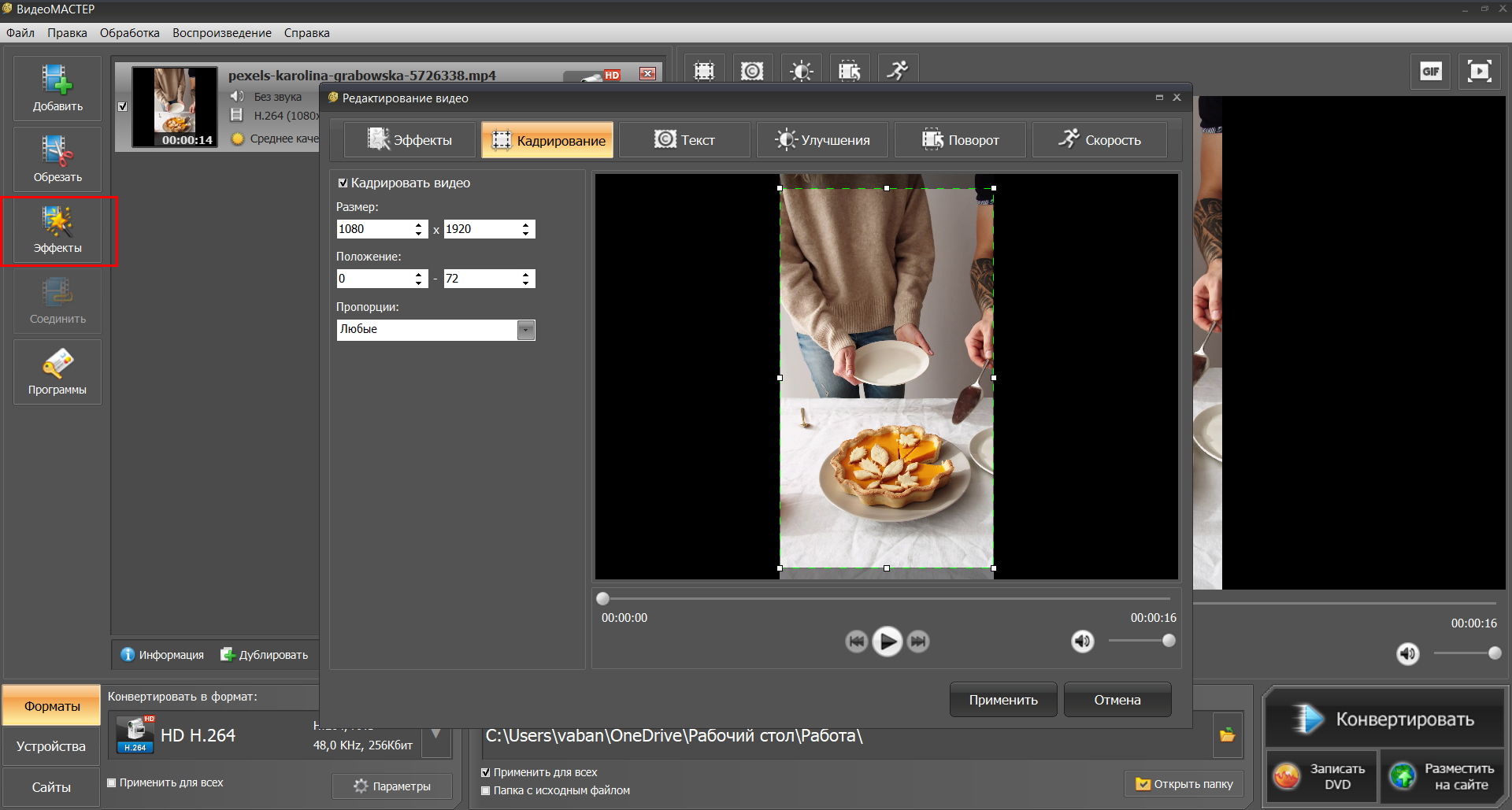This screenshot has width=1512, height=810.
Task: Click the main window volume slider handle
Action: [1495, 653]
